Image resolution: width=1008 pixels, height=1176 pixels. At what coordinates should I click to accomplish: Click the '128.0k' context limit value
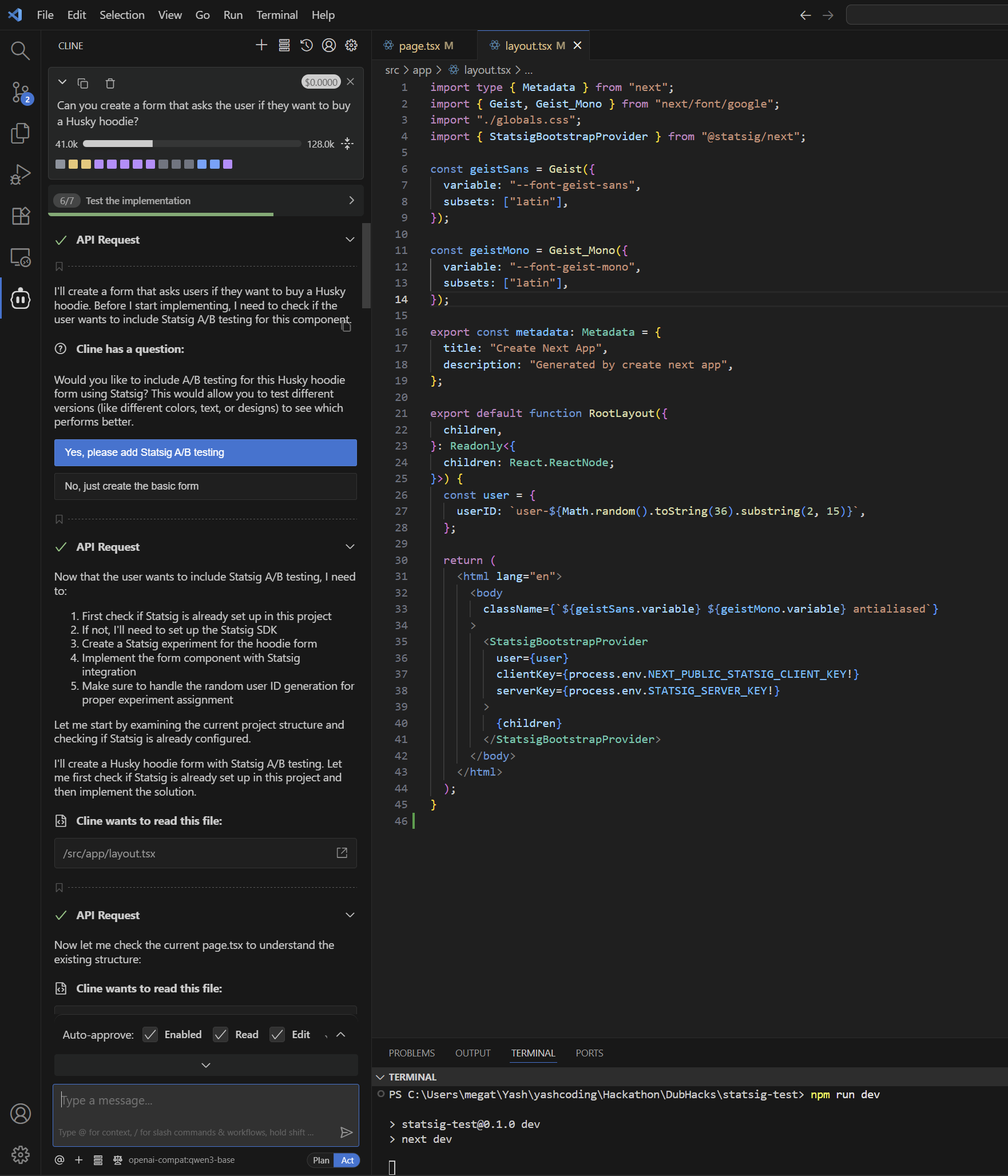[320, 144]
